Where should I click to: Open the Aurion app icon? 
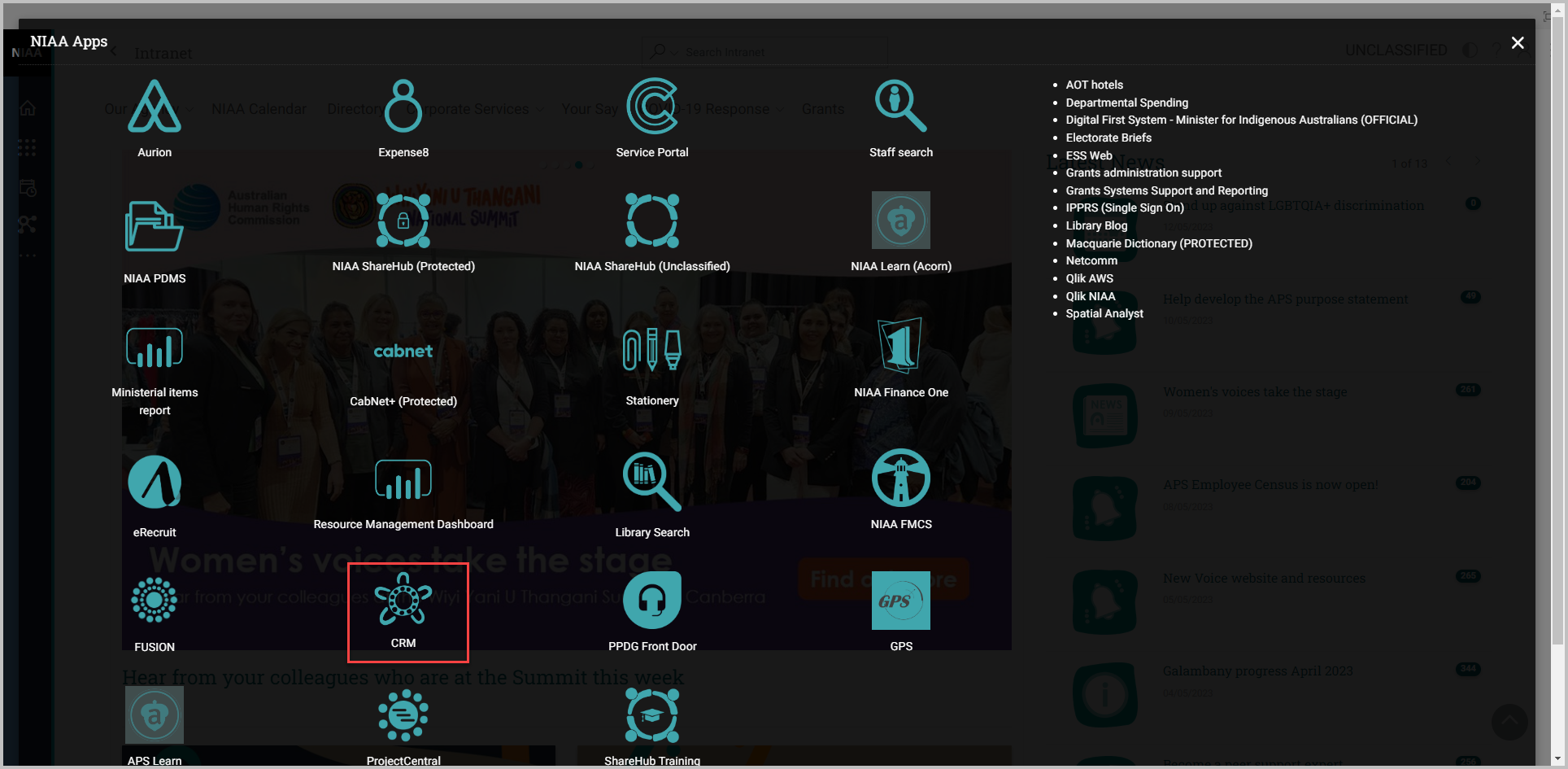[155, 106]
